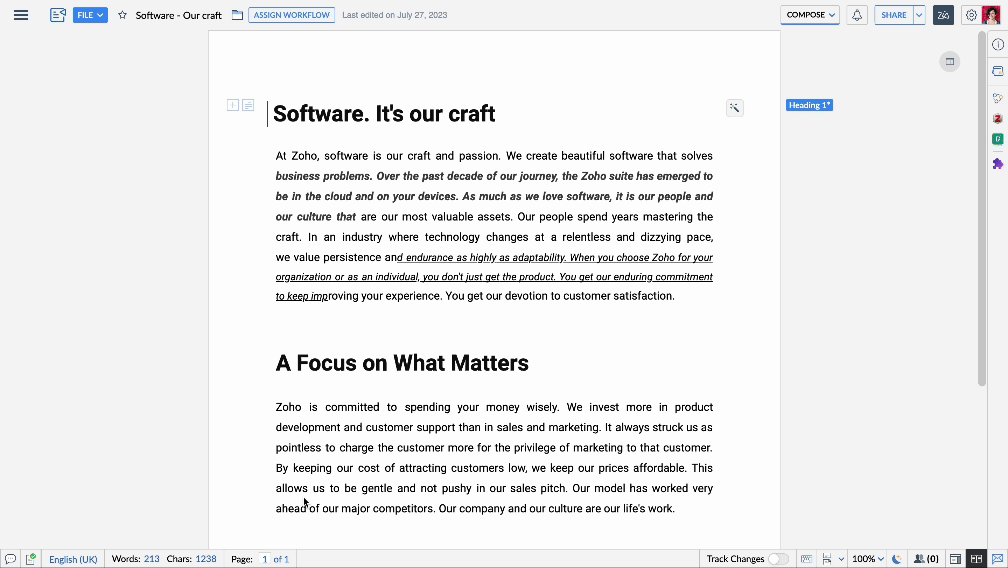Open the user profile avatar
The image size is (1008, 568).
[991, 15]
